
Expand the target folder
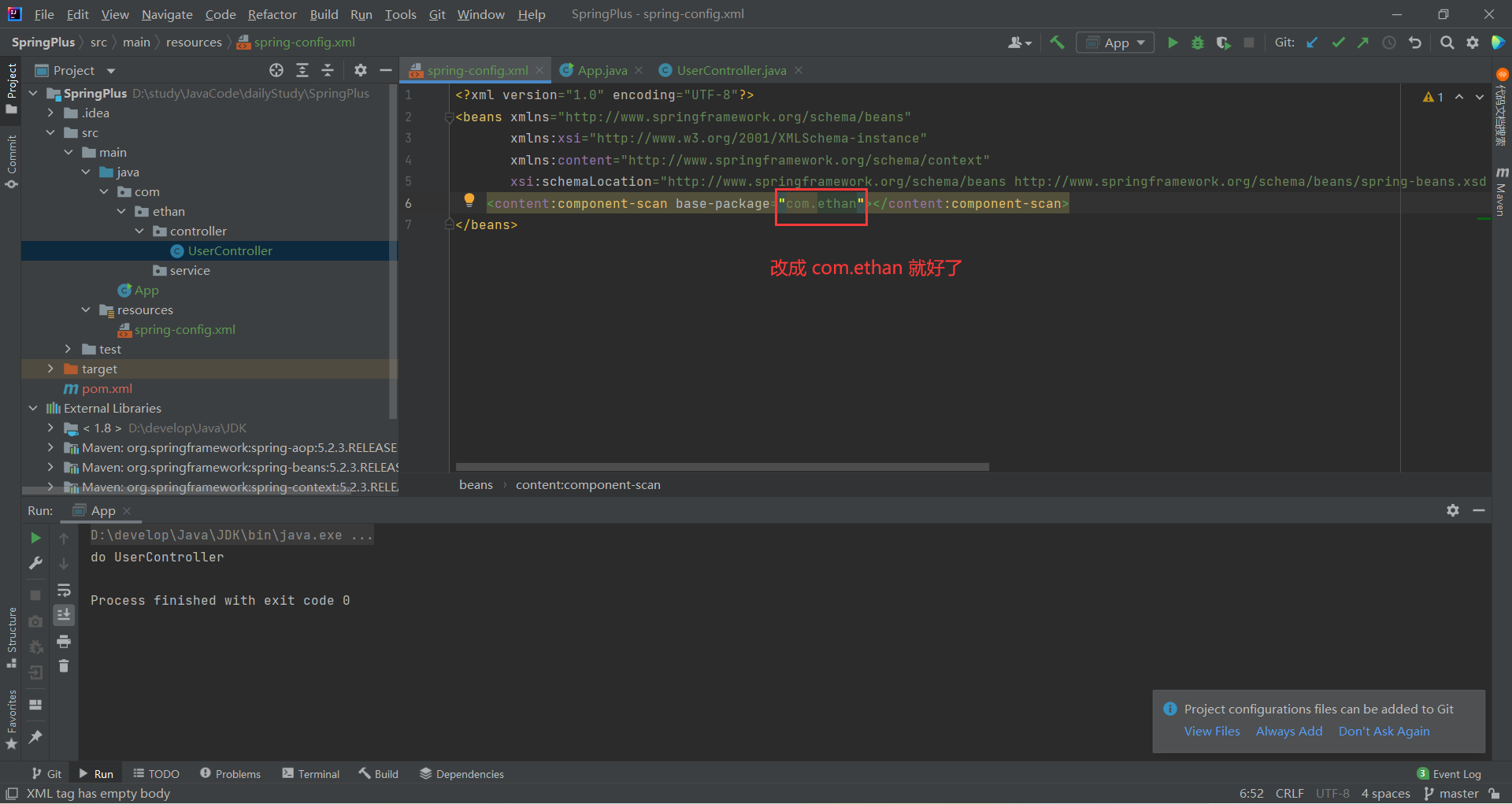click(50, 369)
